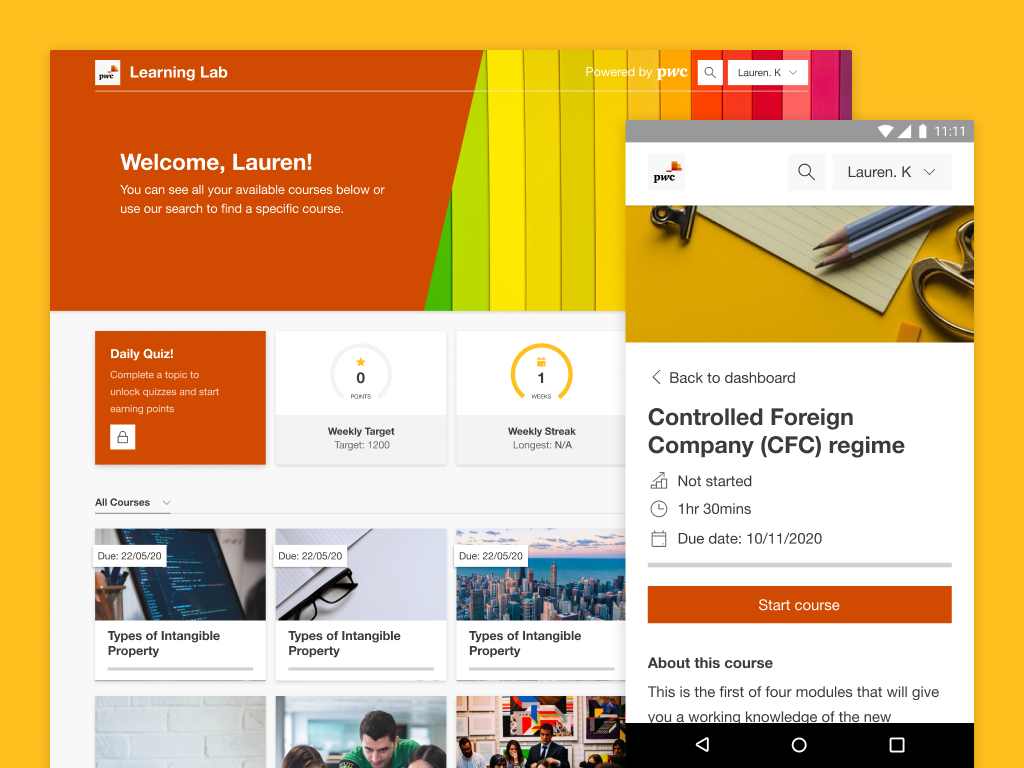Open the course card with code screen image
Image resolution: width=1024 pixels, height=768 pixels.
tap(180, 604)
